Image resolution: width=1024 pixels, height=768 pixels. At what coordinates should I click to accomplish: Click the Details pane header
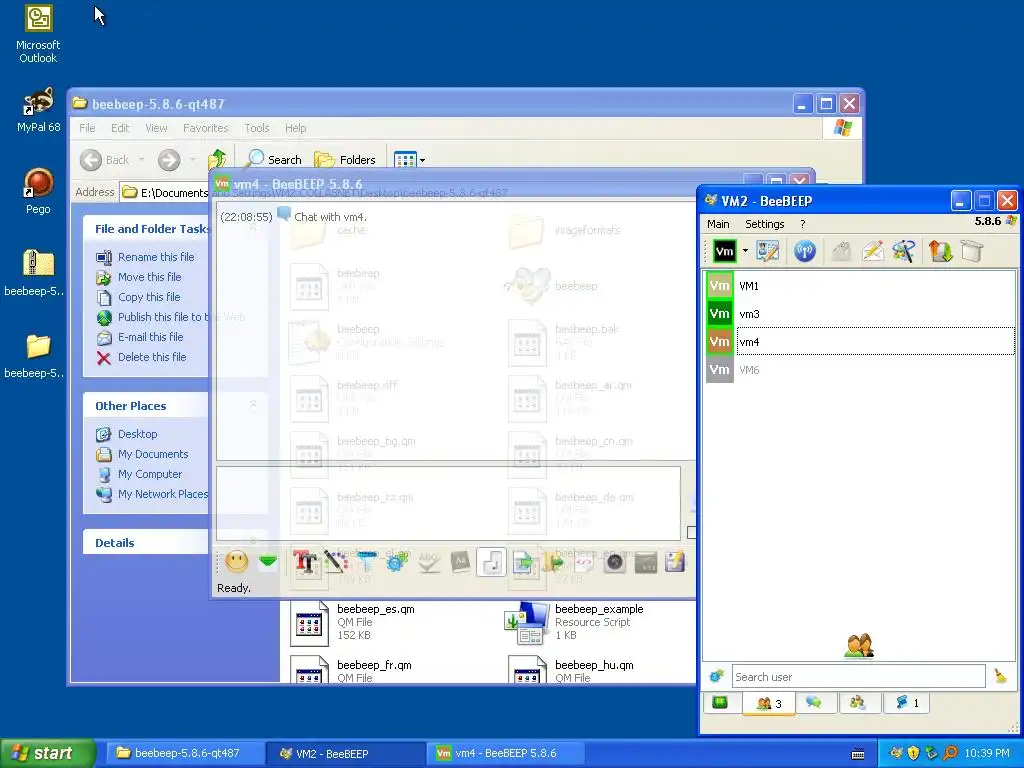click(146, 543)
